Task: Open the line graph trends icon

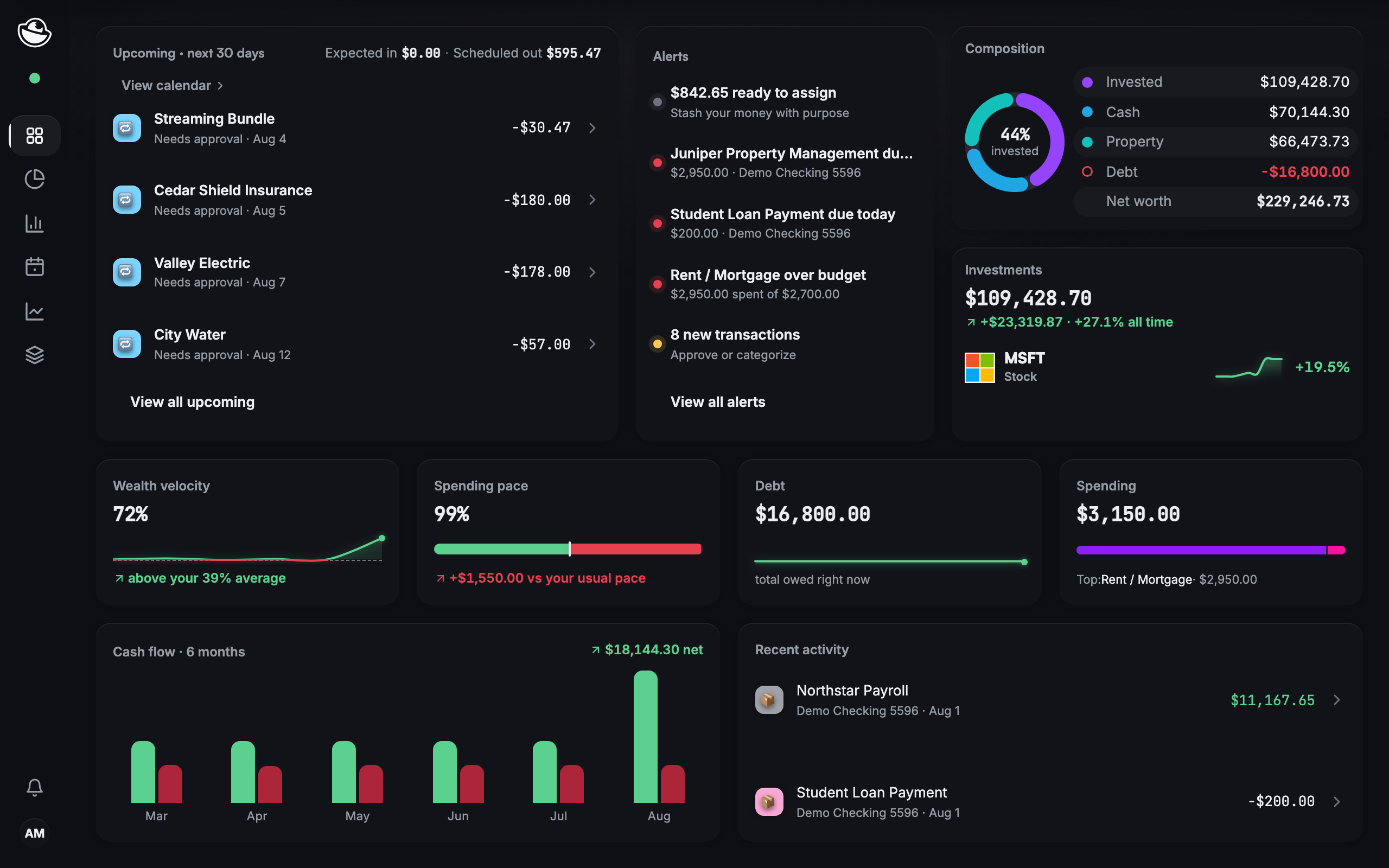Action: click(34, 311)
